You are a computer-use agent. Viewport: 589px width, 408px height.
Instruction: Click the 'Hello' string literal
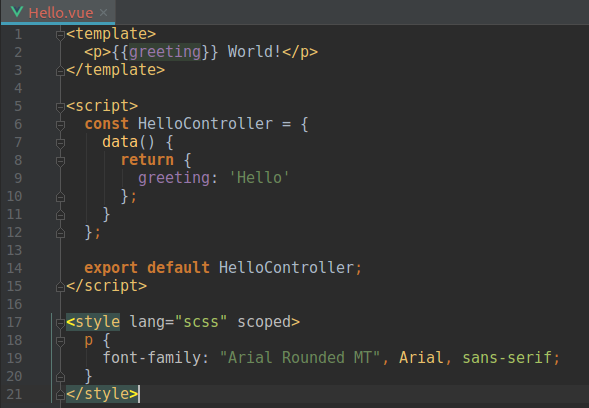259,178
